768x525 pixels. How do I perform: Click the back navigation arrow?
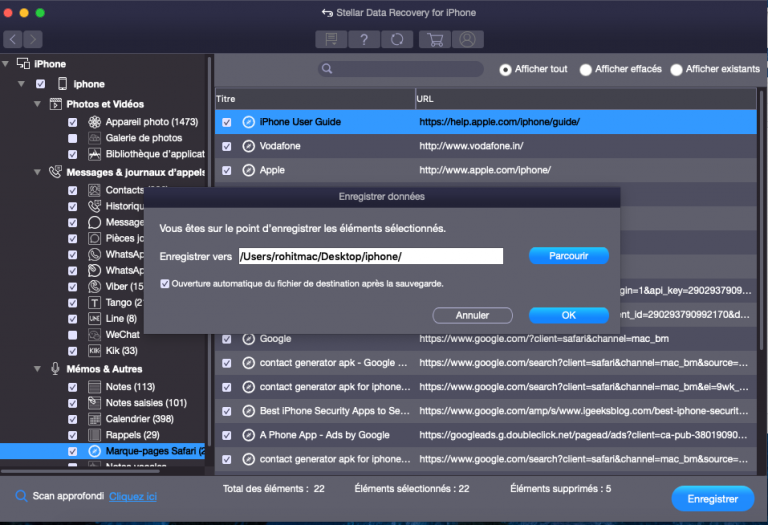[13, 39]
